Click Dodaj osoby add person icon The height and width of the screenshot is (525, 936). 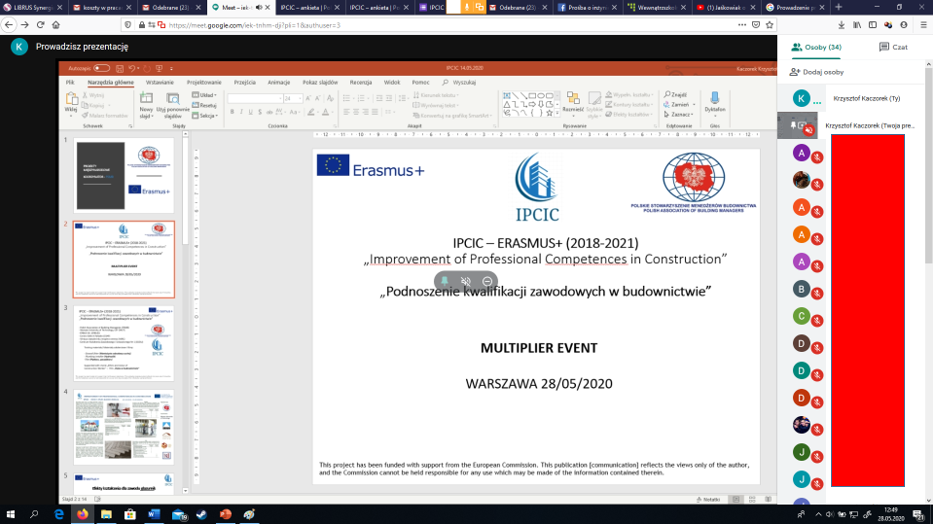[795, 72]
